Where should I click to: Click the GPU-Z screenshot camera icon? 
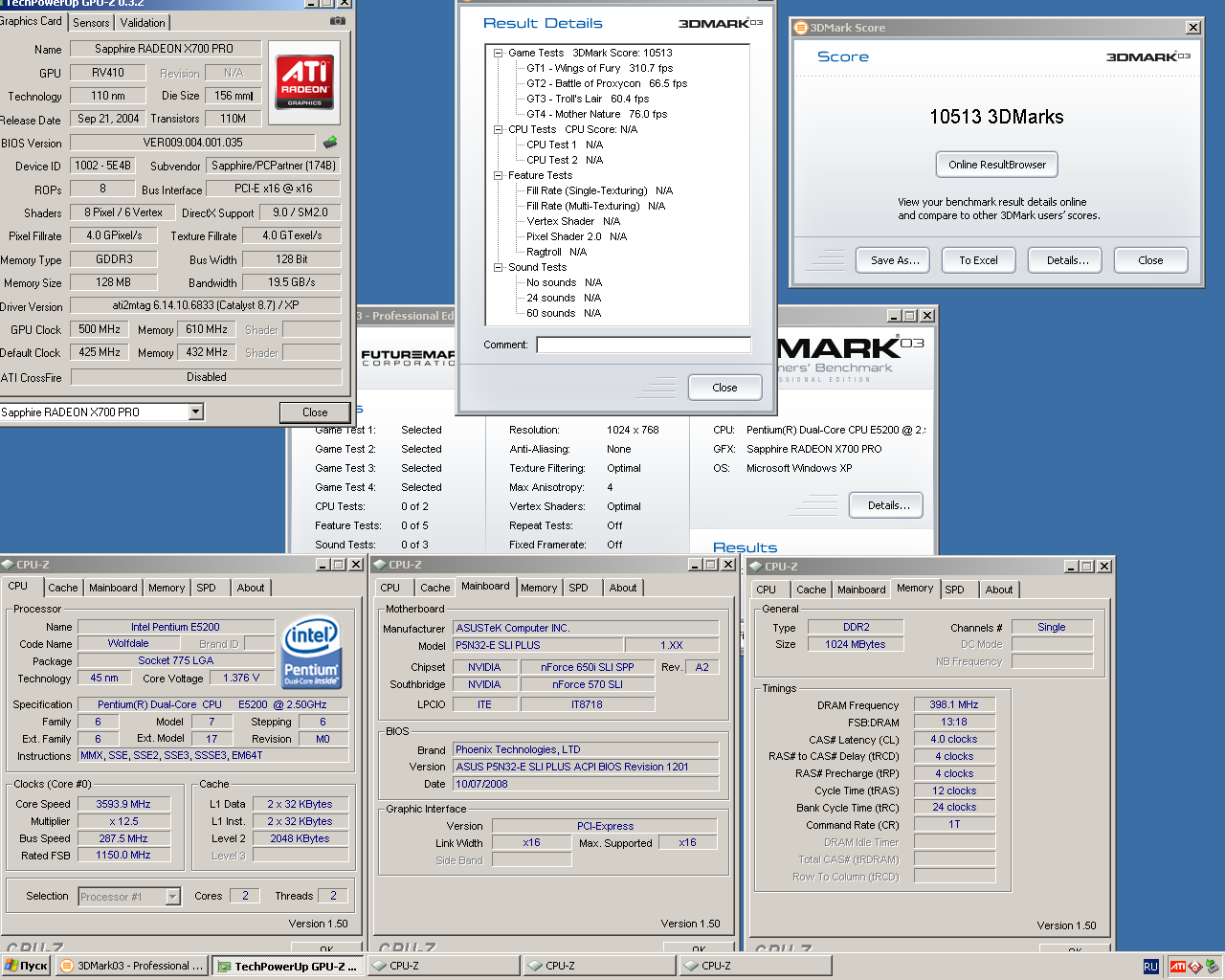337,20
